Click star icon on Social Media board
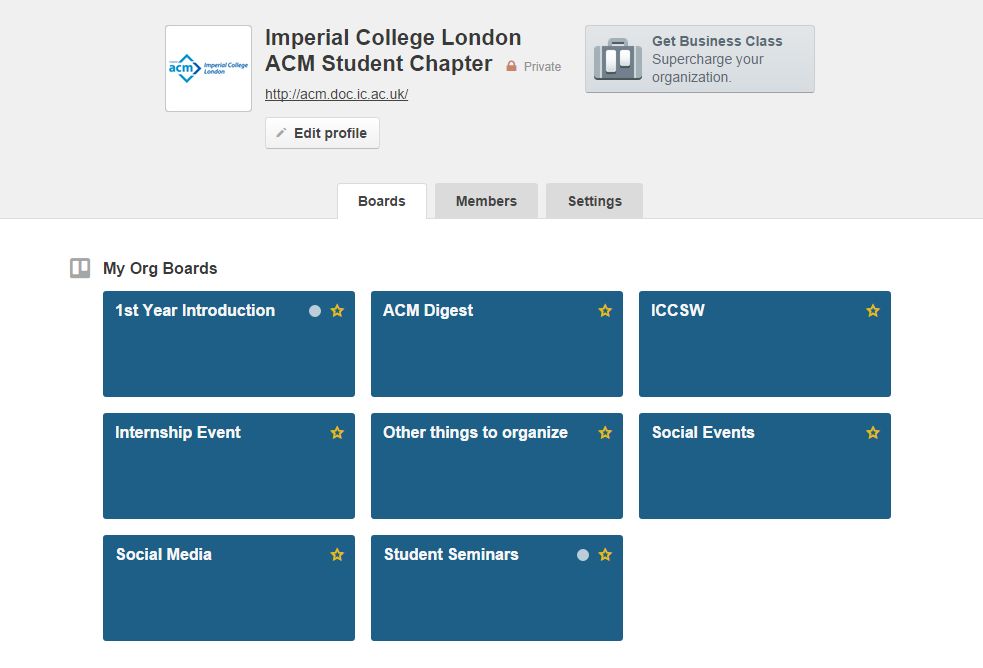 337,555
